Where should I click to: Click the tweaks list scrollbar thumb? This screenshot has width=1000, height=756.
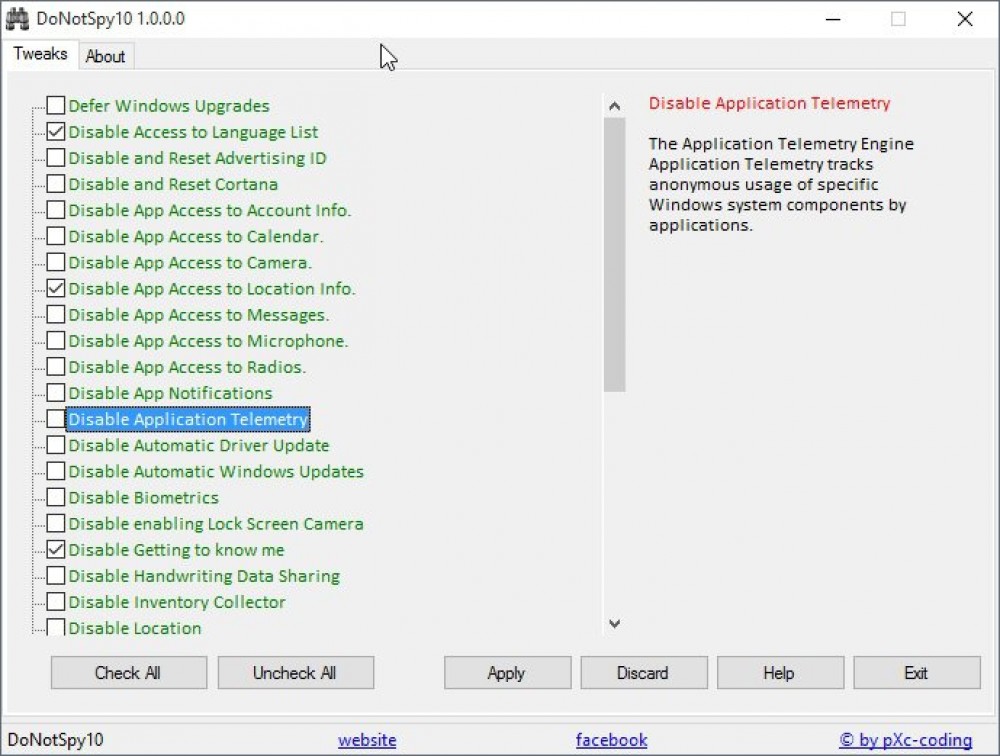click(x=615, y=255)
